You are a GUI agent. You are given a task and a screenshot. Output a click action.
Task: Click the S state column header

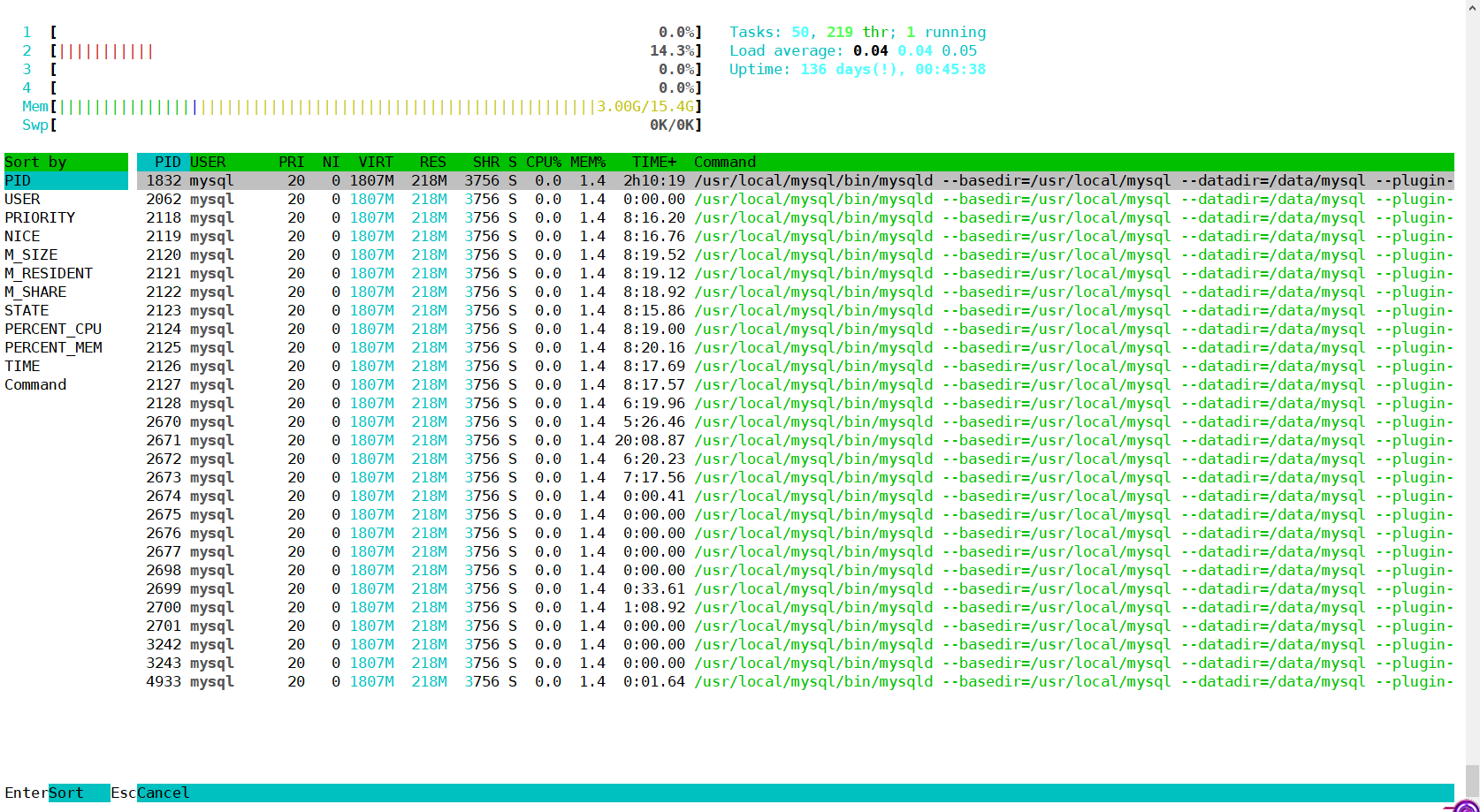click(513, 162)
